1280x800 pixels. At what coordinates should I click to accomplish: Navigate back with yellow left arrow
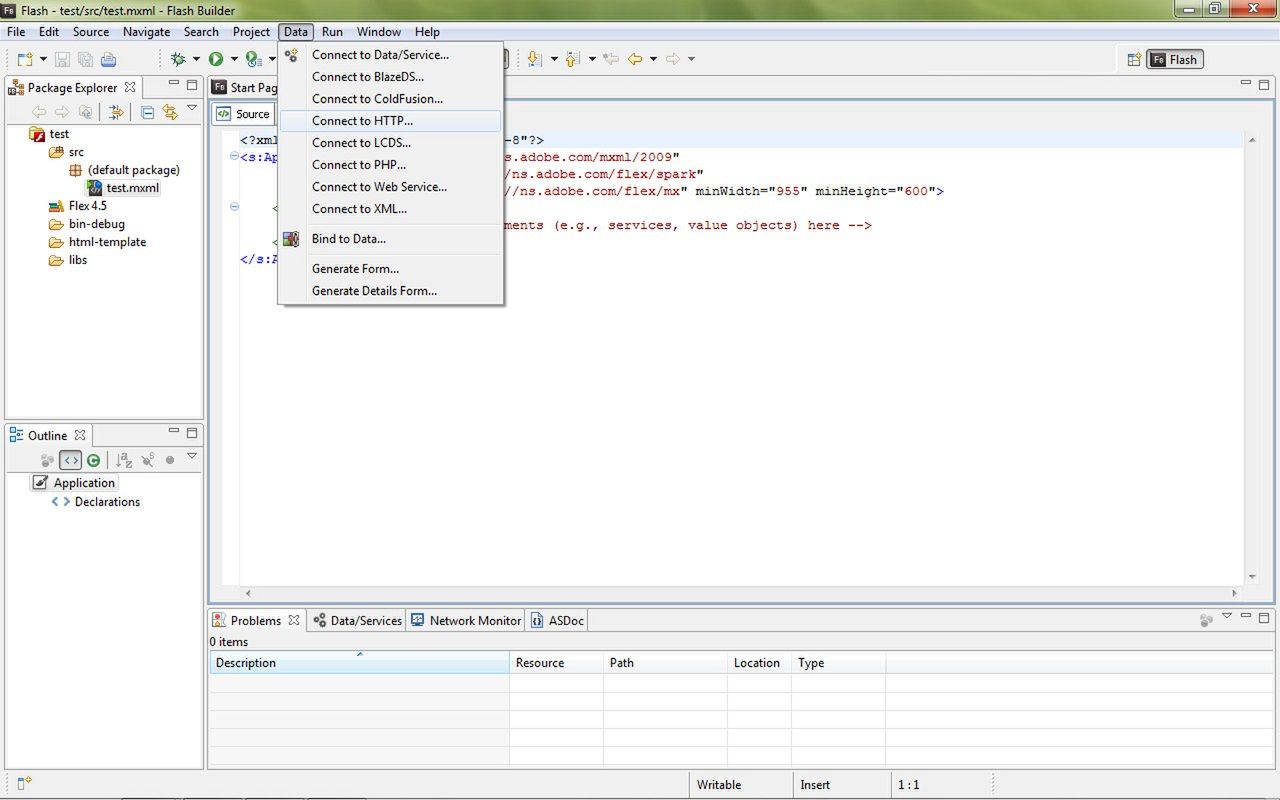coord(635,59)
